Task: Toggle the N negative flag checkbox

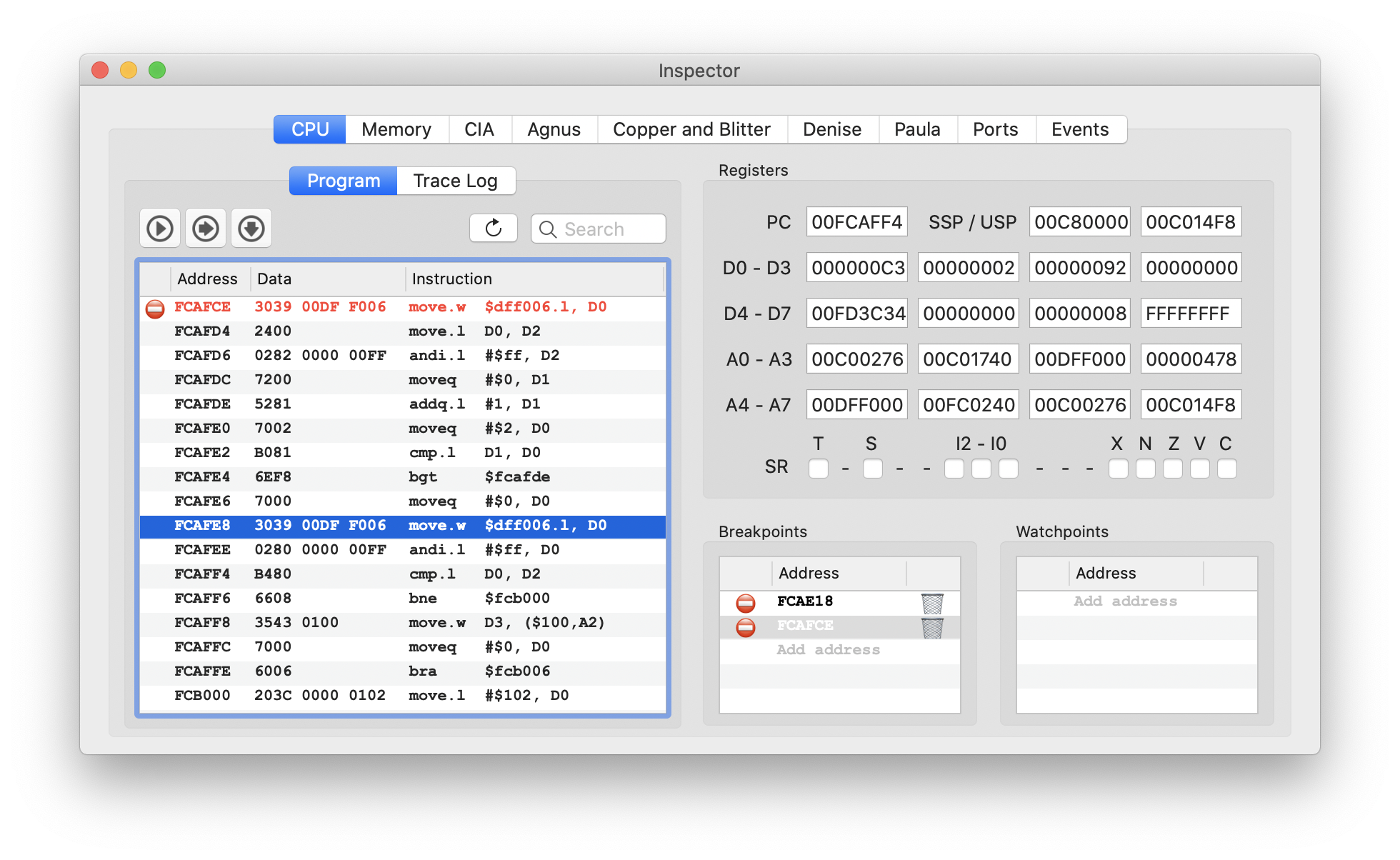Action: (1146, 469)
